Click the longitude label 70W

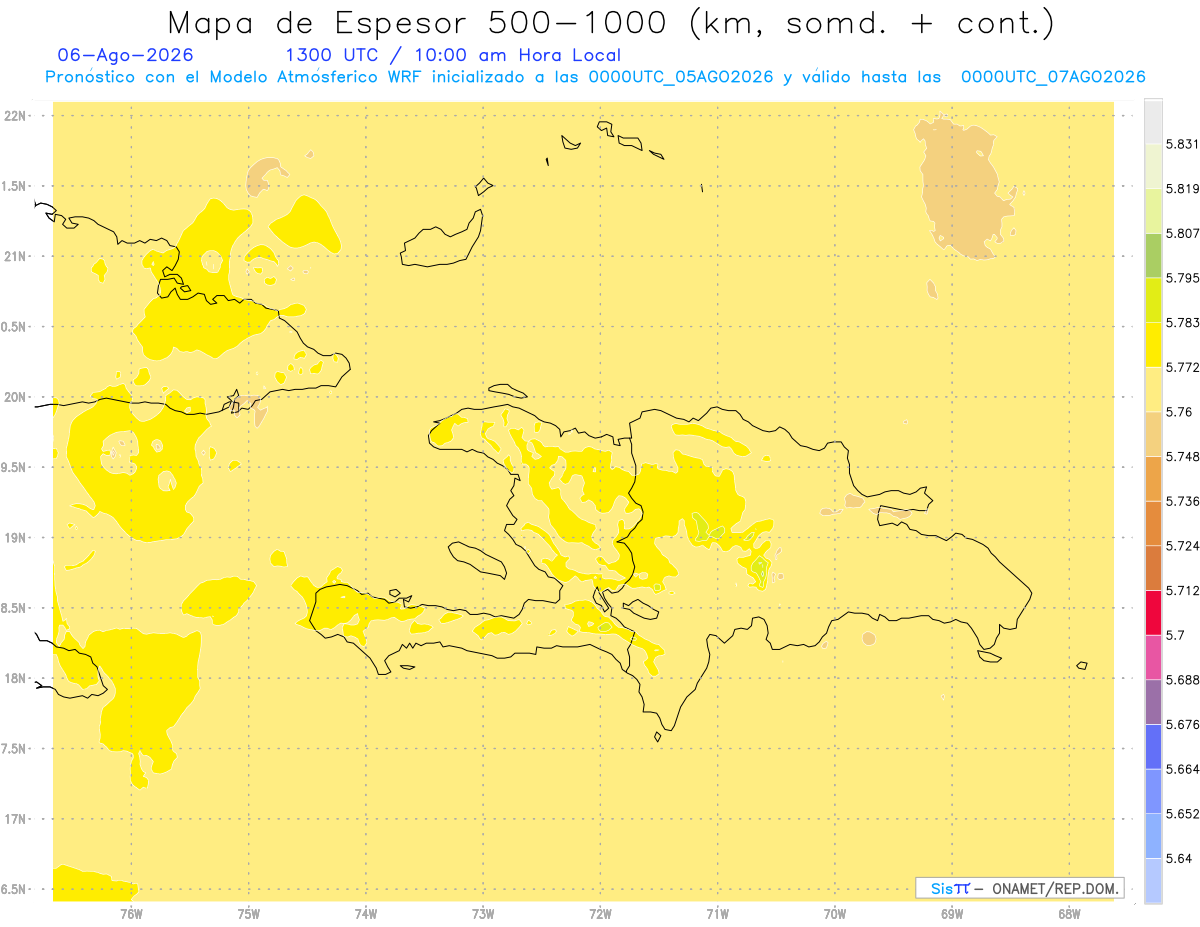click(835, 914)
